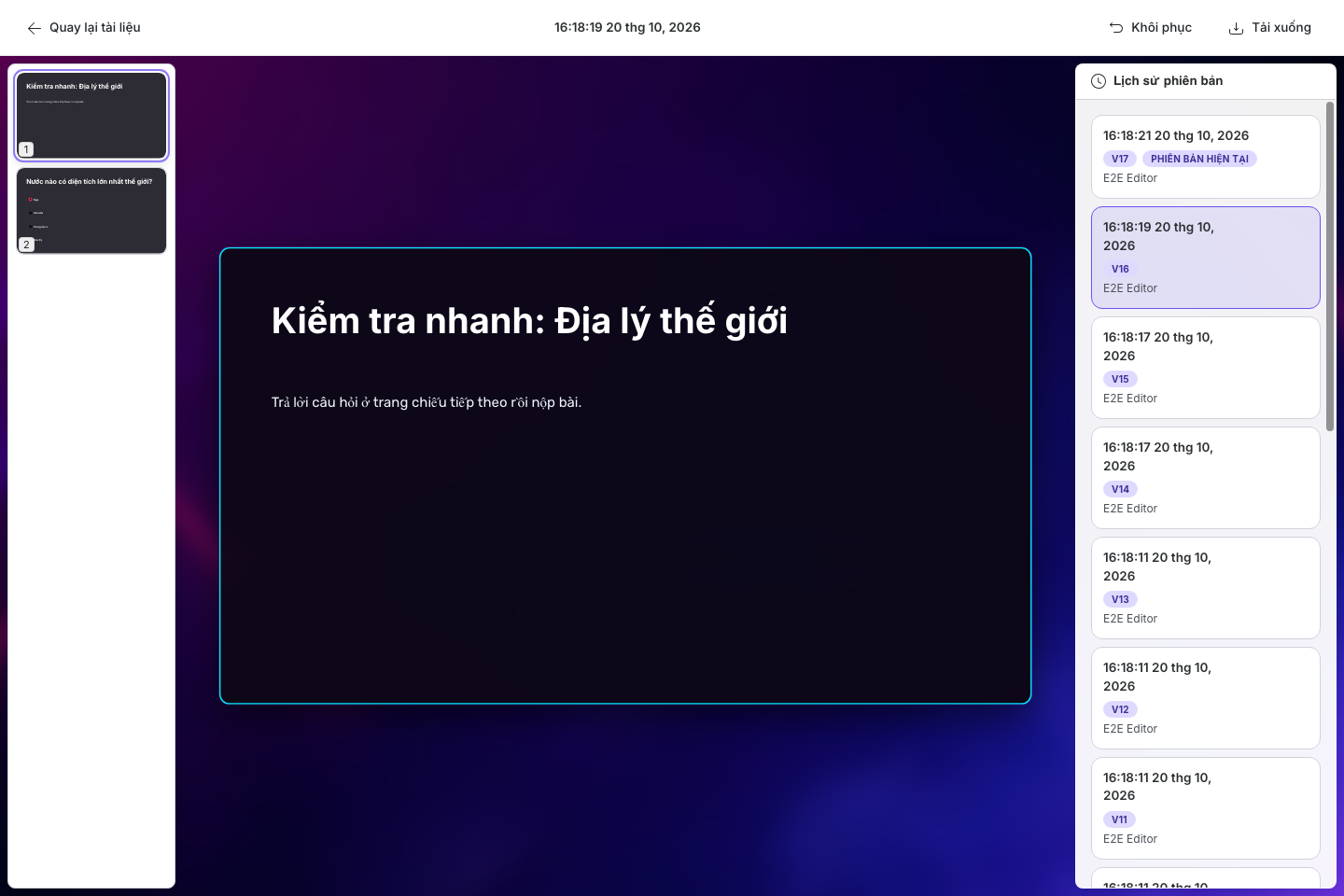This screenshot has height=896, width=1344.
Task: Click the 16:18:21 20 thg 10, 2026 timestamp
Action: pyautogui.click(x=1176, y=135)
